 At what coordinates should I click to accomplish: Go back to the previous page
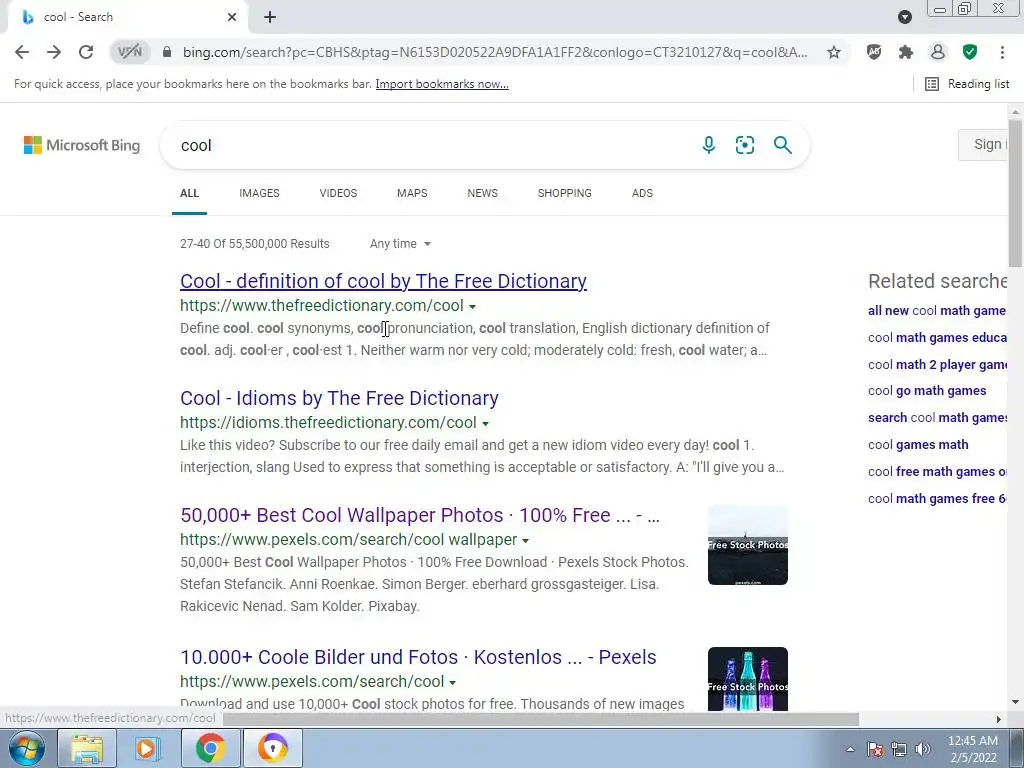point(22,52)
